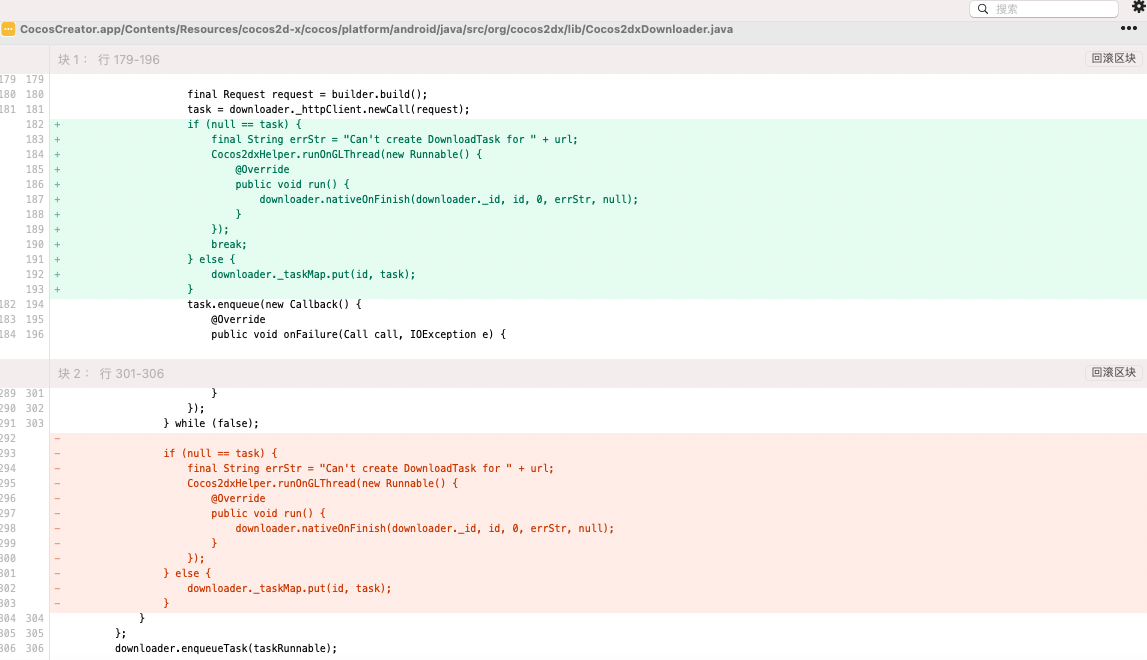Select the removed } else { line
This screenshot has width=1147, height=660.
[x=187, y=574]
